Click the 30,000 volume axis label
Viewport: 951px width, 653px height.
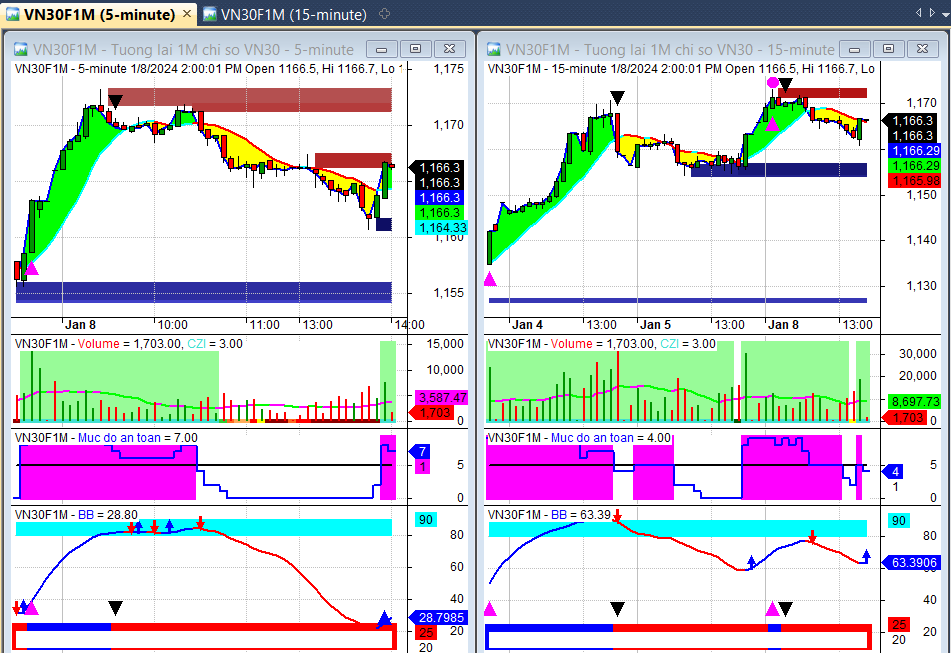917,353
